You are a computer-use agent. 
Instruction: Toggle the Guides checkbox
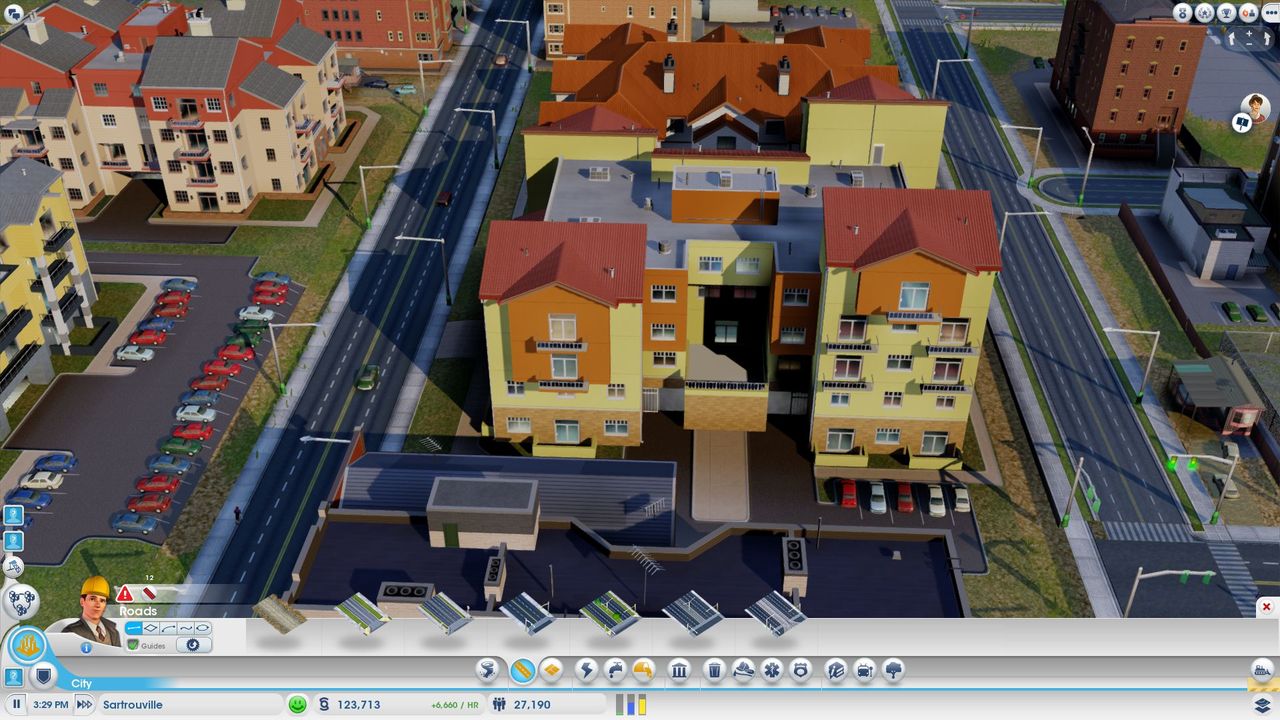(133, 646)
